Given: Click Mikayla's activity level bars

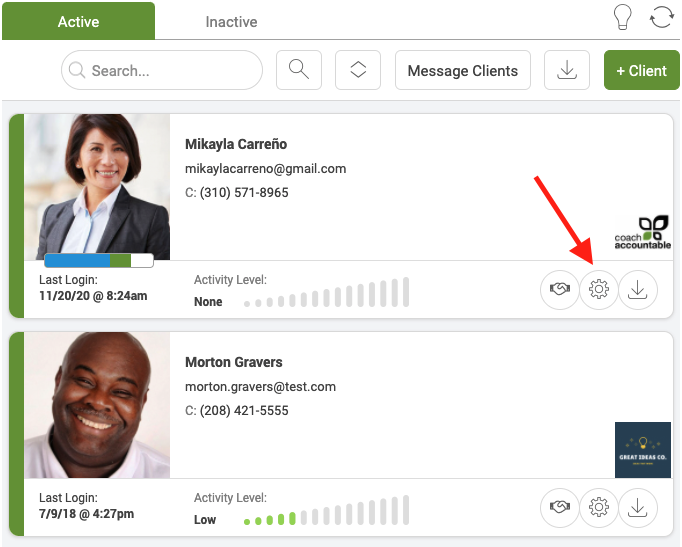Looking at the screenshot, I should coord(326,292).
